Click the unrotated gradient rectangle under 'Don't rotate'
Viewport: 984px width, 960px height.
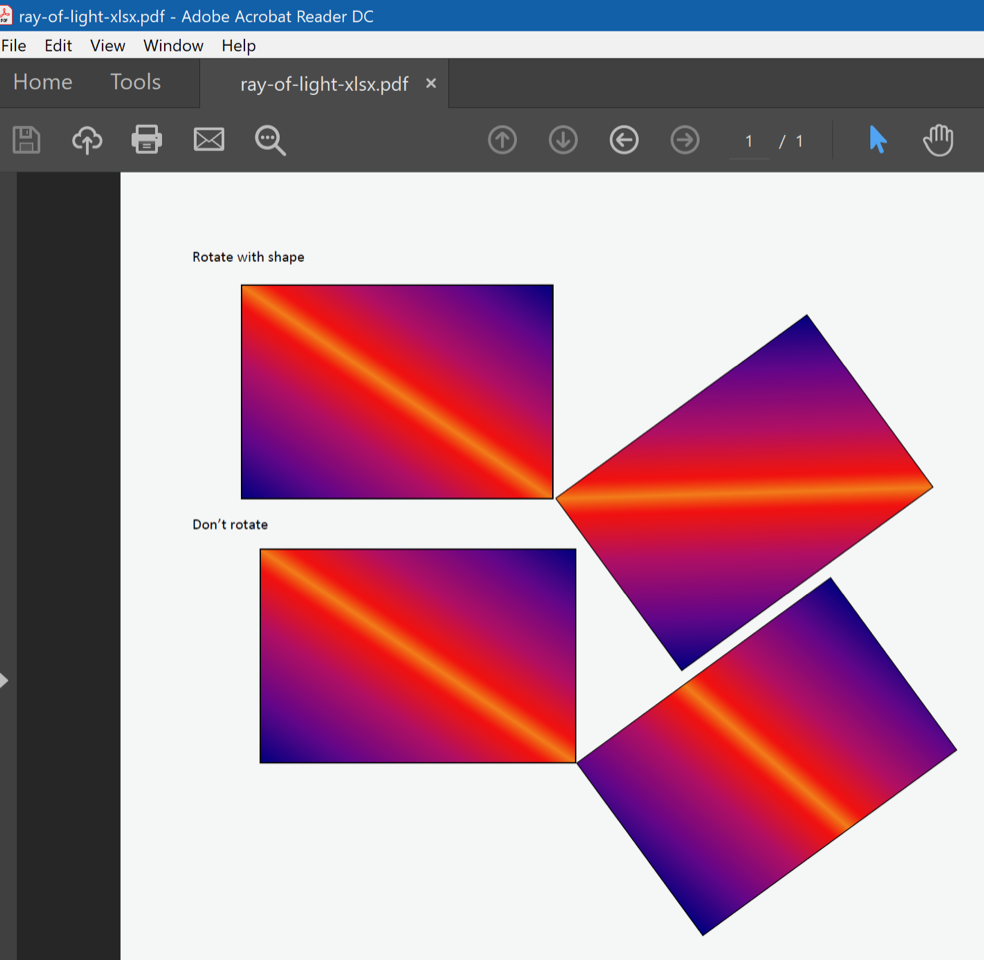pos(418,656)
